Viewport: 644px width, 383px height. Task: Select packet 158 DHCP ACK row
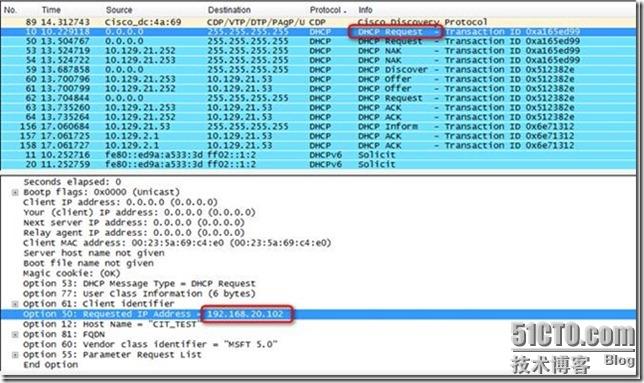(318, 145)
